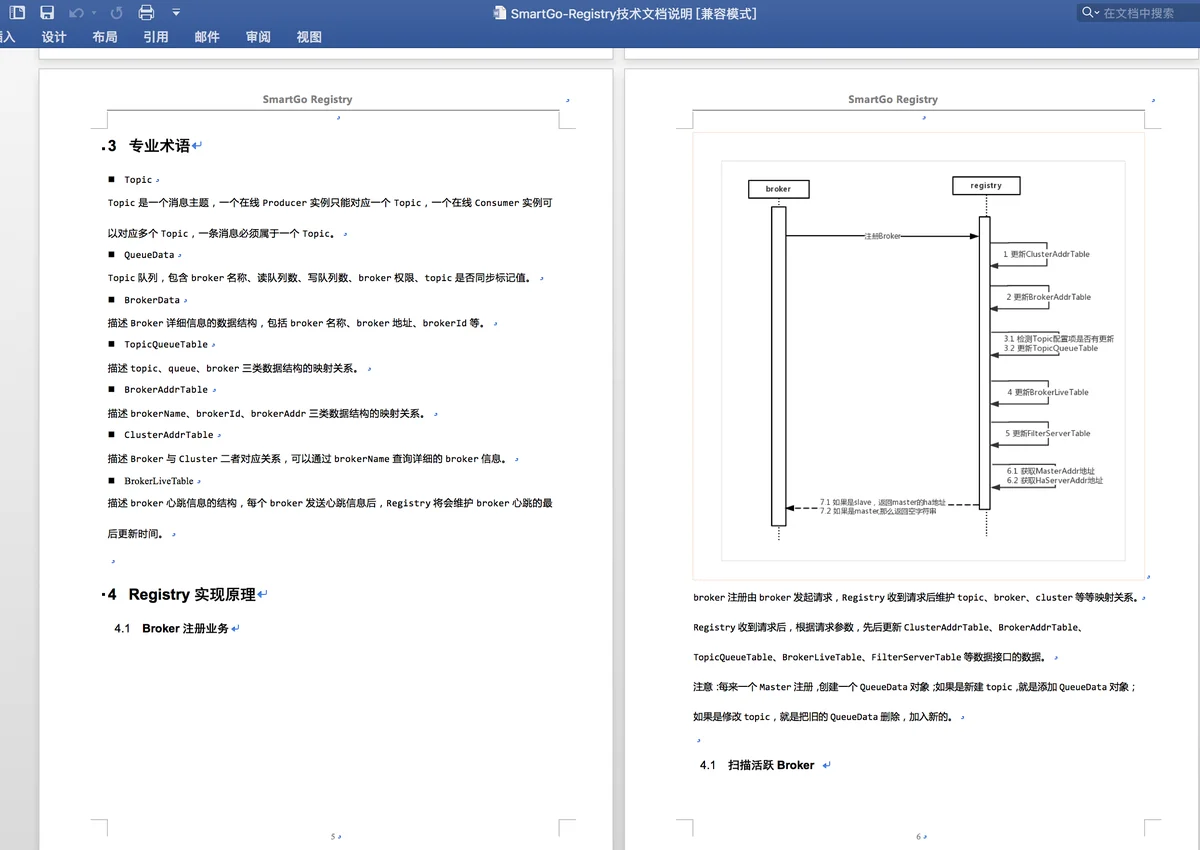Click diagram label 3.2 更新TopicQueueTable
This screenshot has width=1200, height=850.
(1051, 349)
